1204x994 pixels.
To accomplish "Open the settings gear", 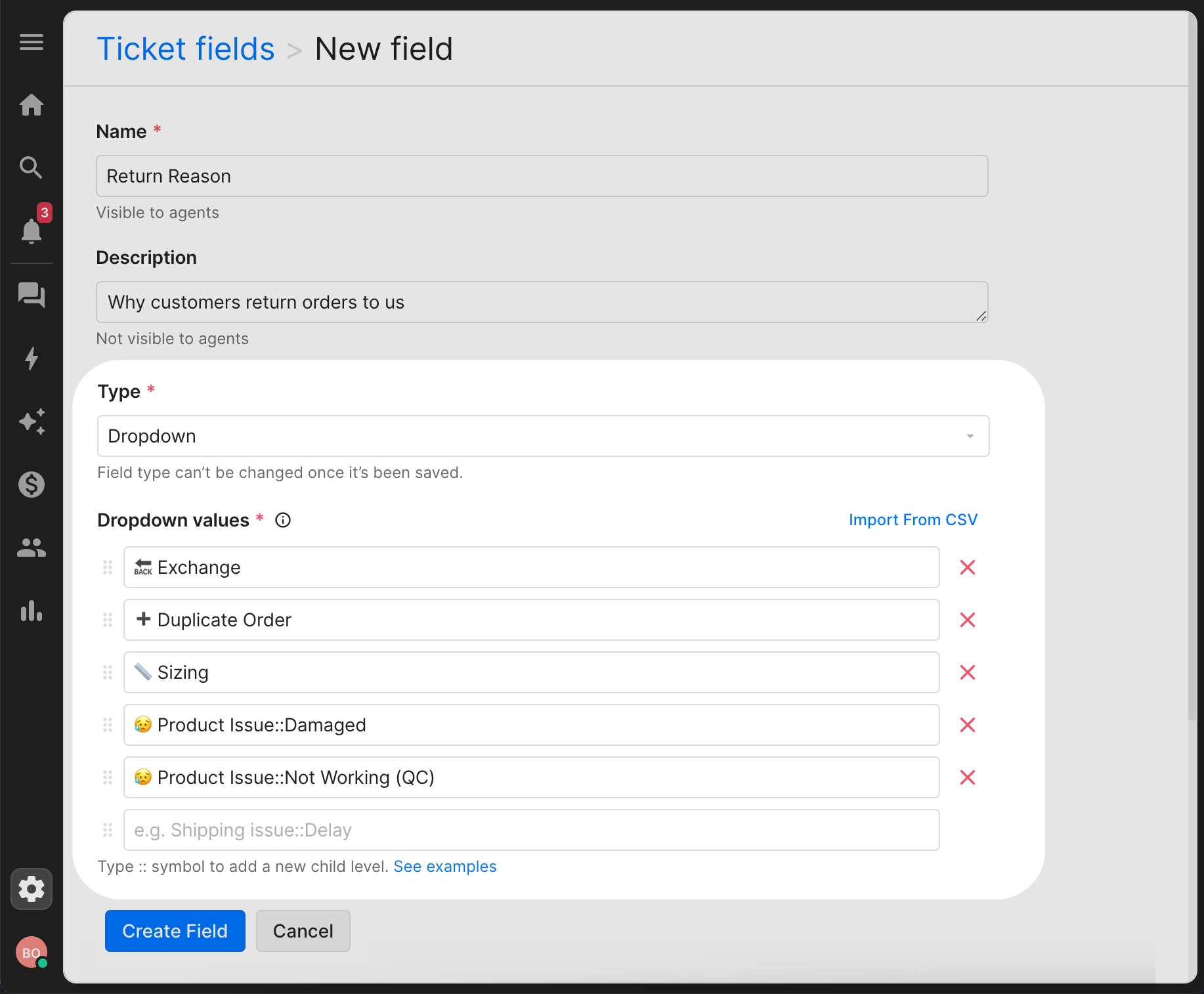I will coord(31,889).
